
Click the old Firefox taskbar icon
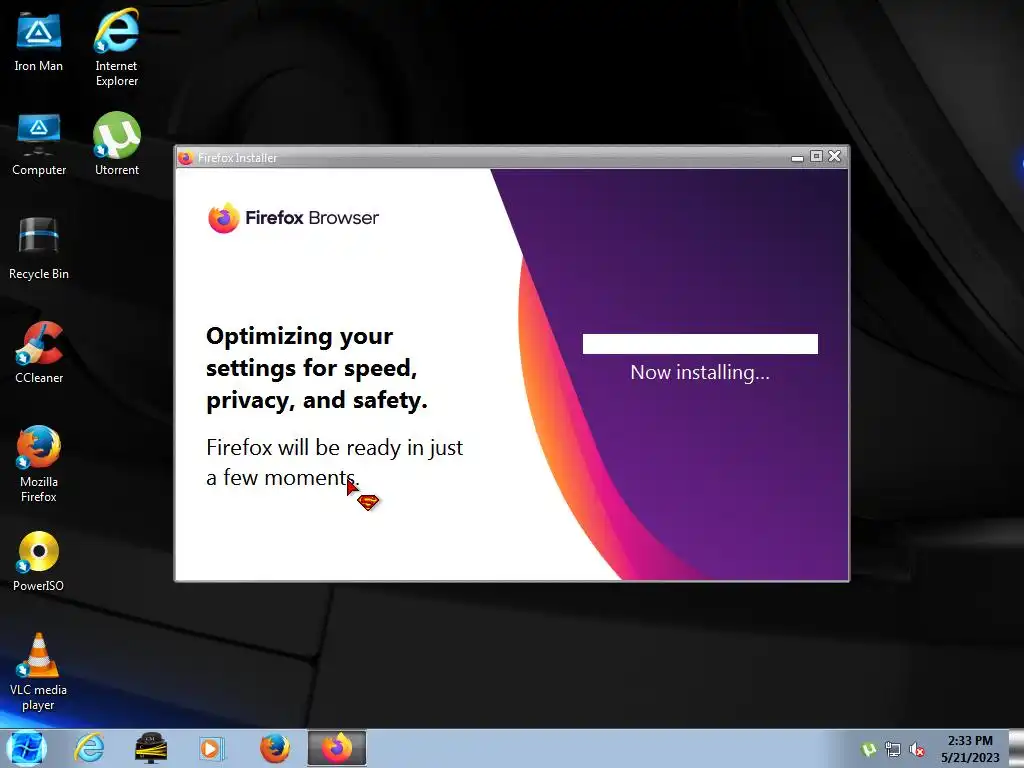(275, 748)
